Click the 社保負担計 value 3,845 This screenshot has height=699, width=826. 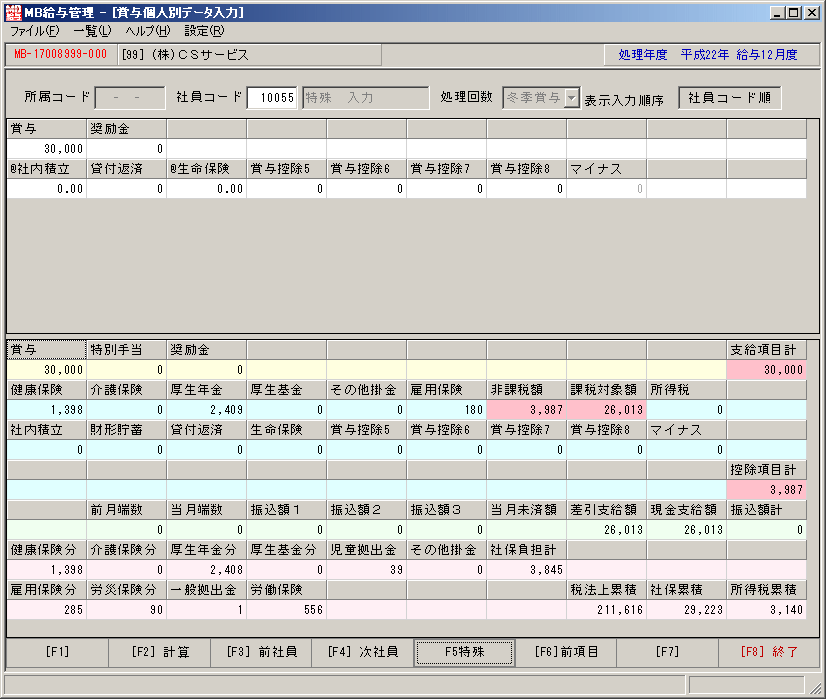point(527,570)
